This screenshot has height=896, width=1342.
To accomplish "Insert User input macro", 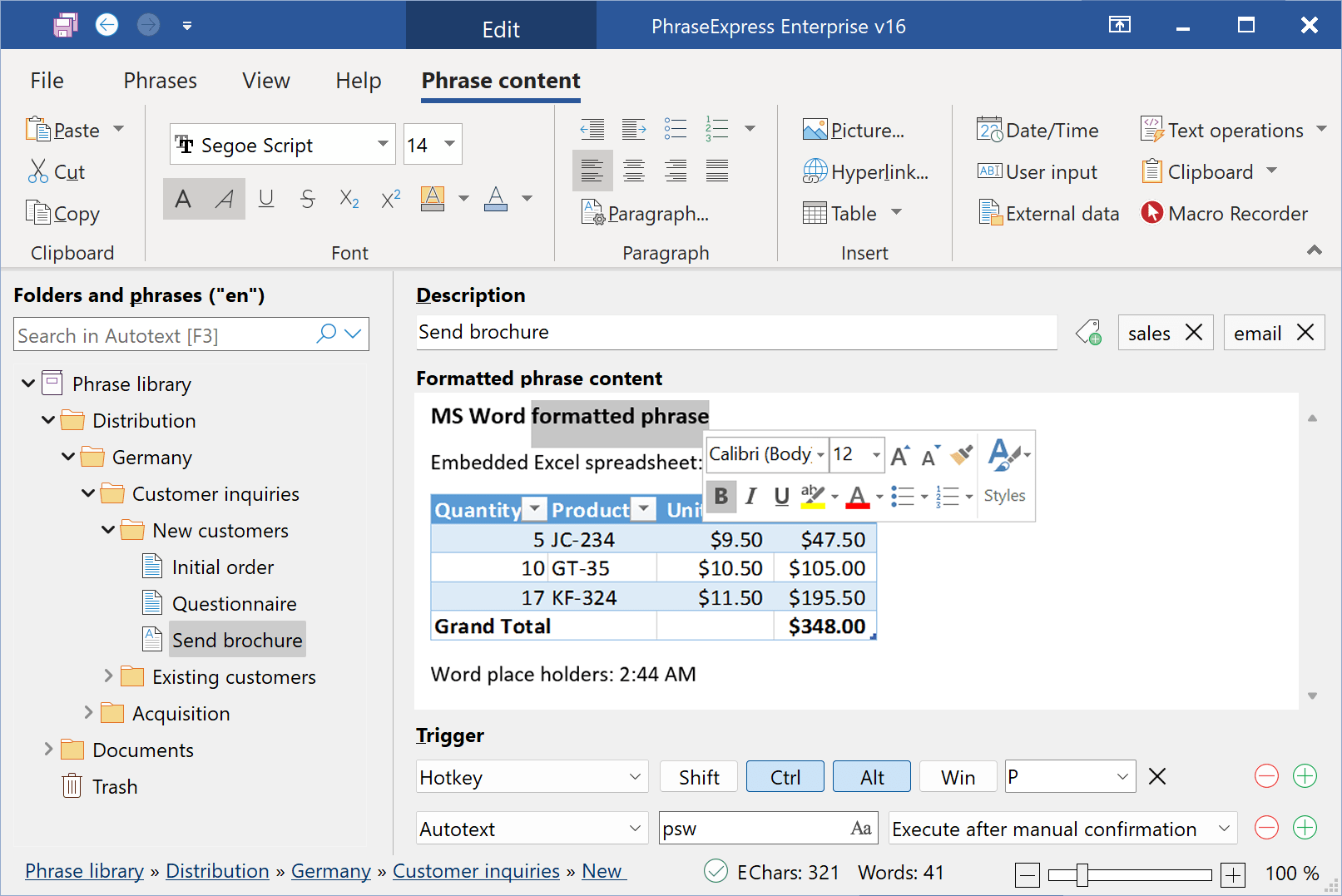I will pyautogui.click(x=1037, y=172).
